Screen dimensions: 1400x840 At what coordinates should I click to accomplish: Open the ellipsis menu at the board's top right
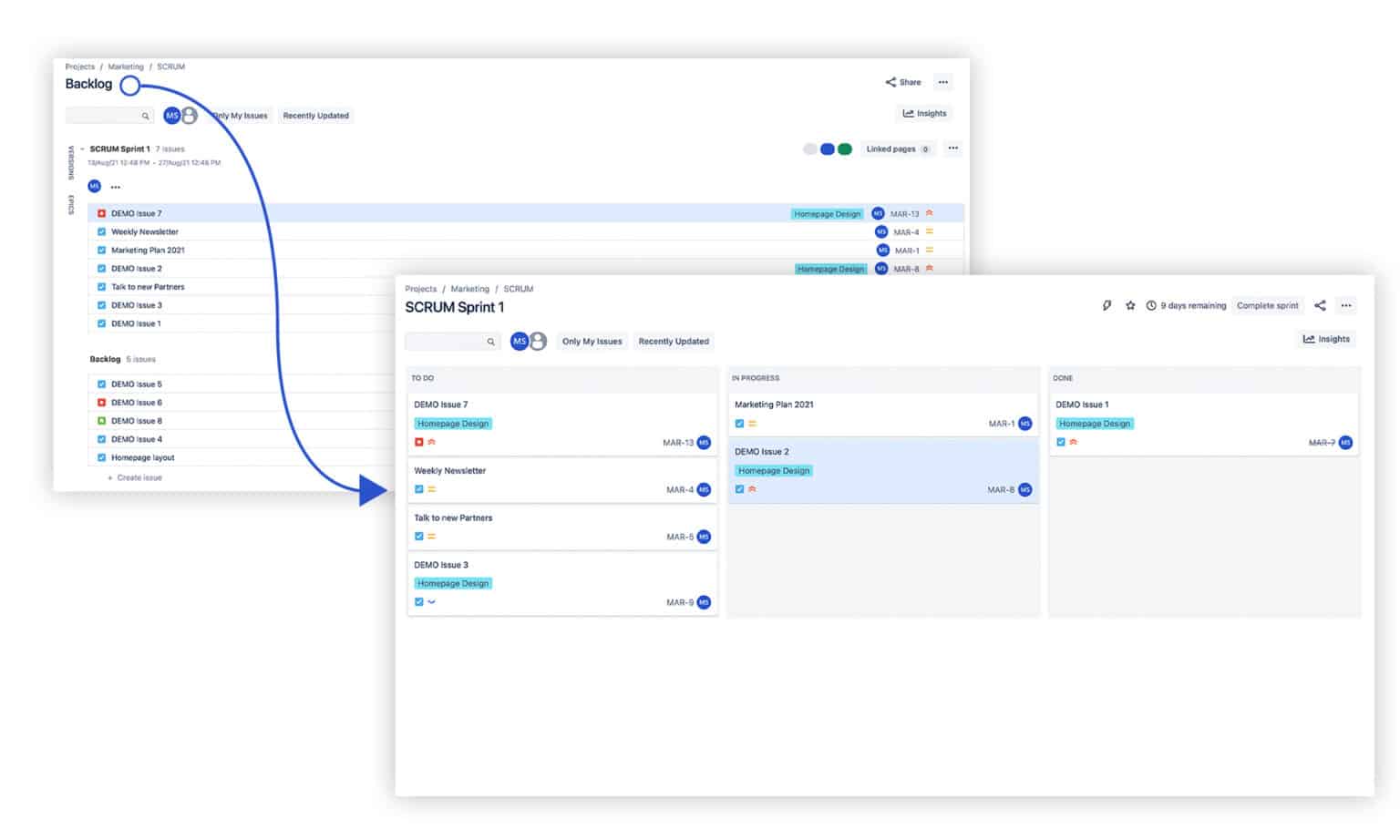click(x=1346, y=305)
